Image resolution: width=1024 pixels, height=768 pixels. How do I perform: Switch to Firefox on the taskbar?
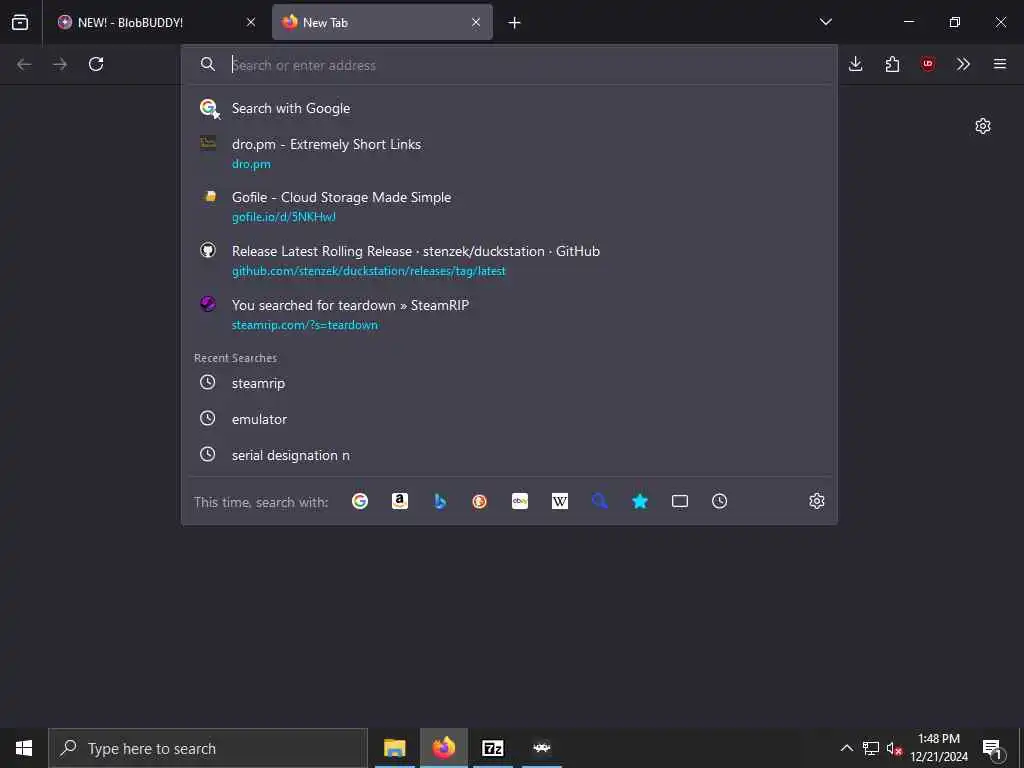pyautogui.click(x=443, y=748)
